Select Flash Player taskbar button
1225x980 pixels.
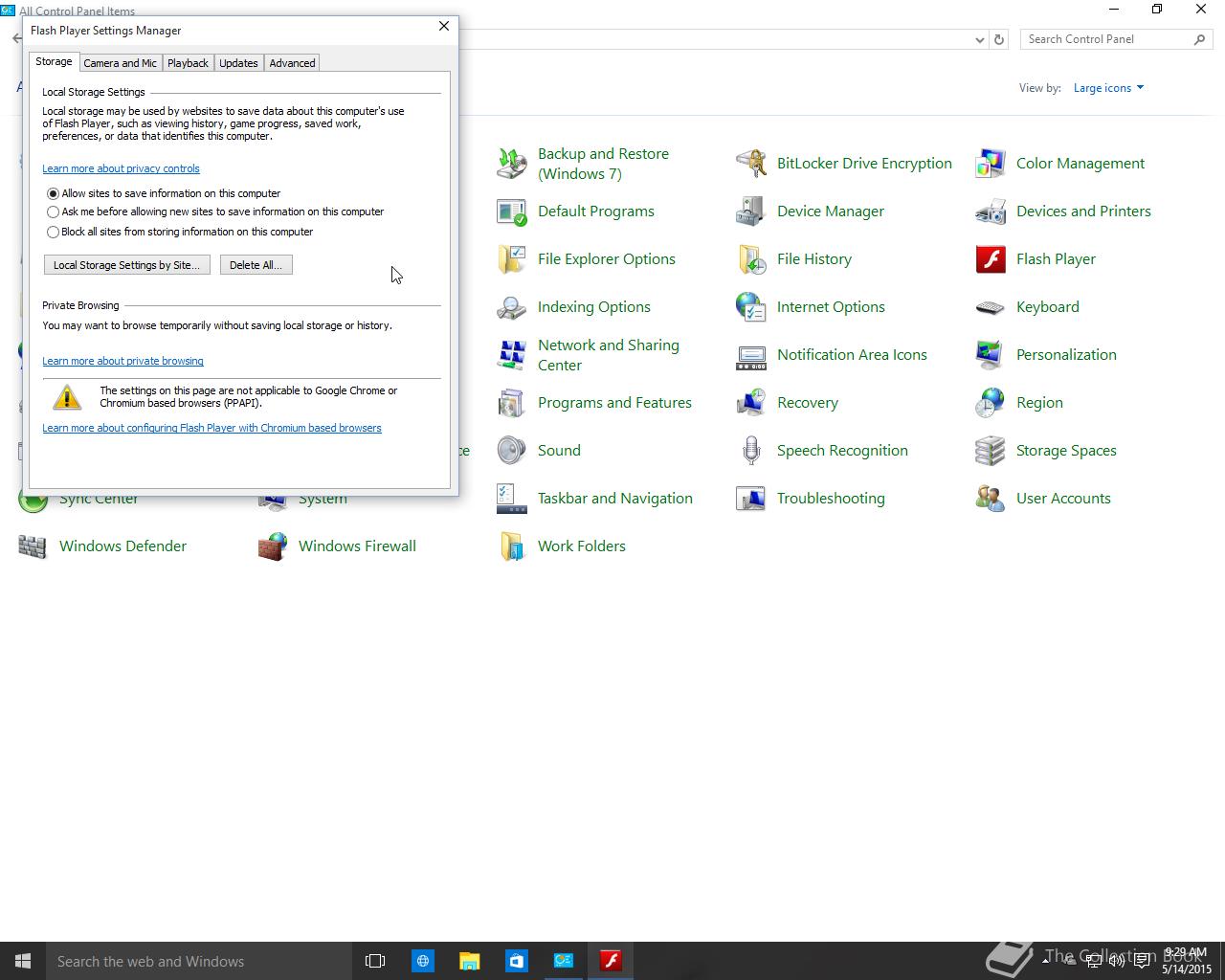(611, 961)
